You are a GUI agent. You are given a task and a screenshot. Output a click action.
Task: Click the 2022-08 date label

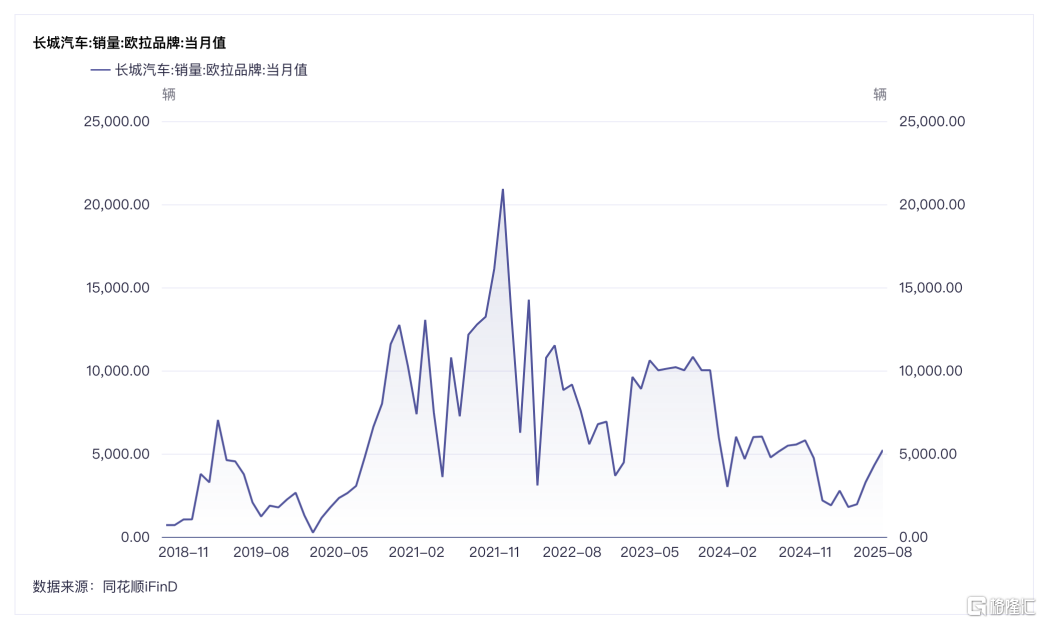pos(572,553)
